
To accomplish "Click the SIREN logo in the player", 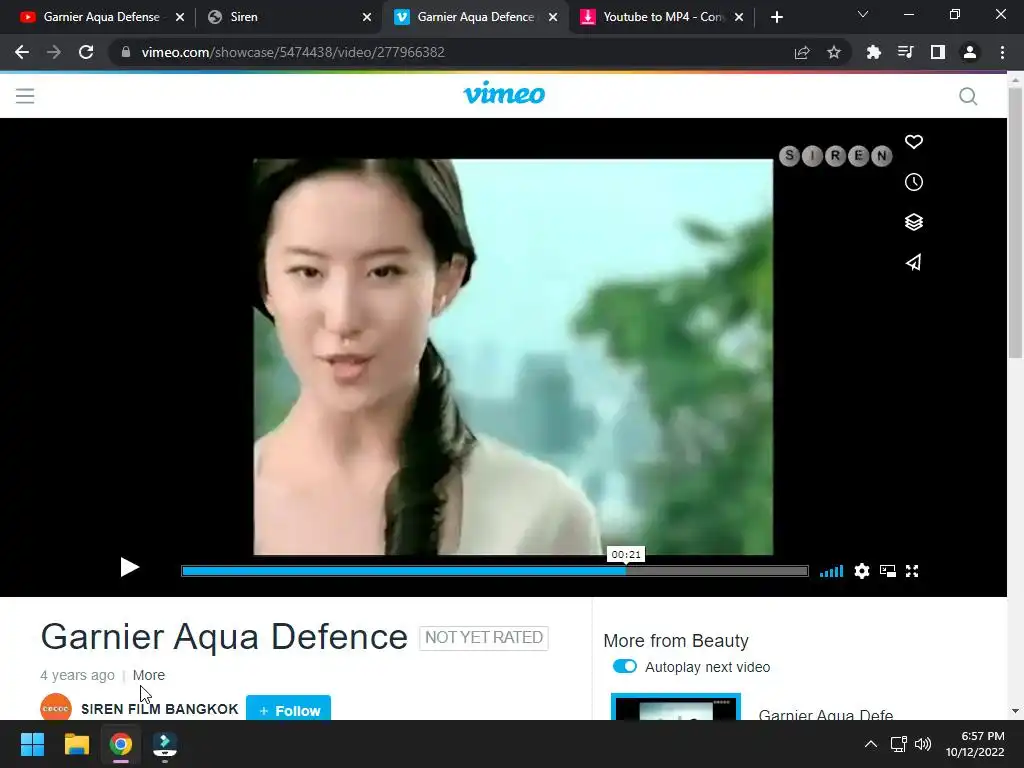I will click(835, 156).
